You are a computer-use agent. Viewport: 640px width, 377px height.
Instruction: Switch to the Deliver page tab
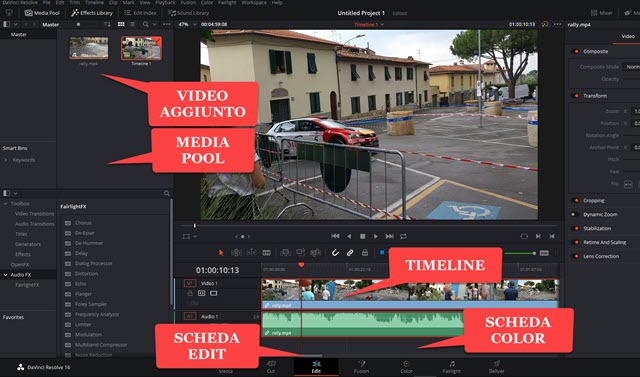496,367
